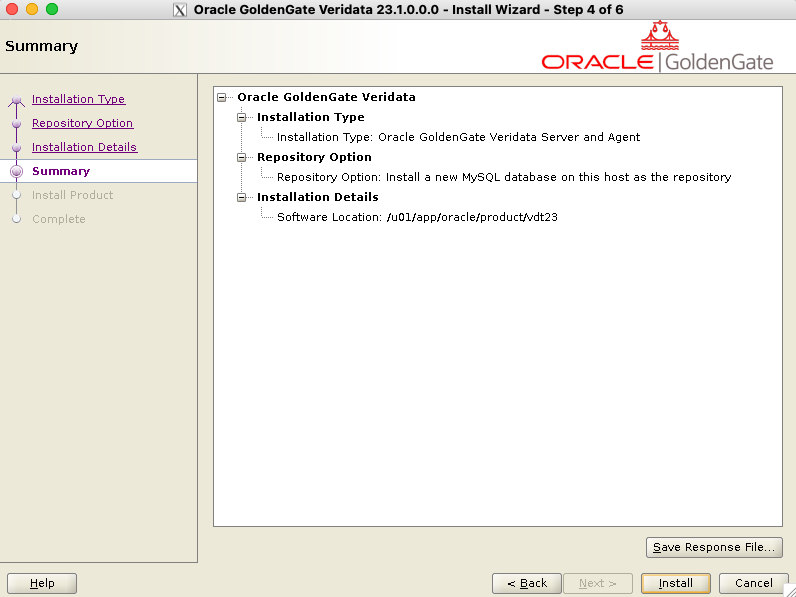Click the Complete step bullet icon
The width and height of the screenshot is (796, 597).
[16, 219]
